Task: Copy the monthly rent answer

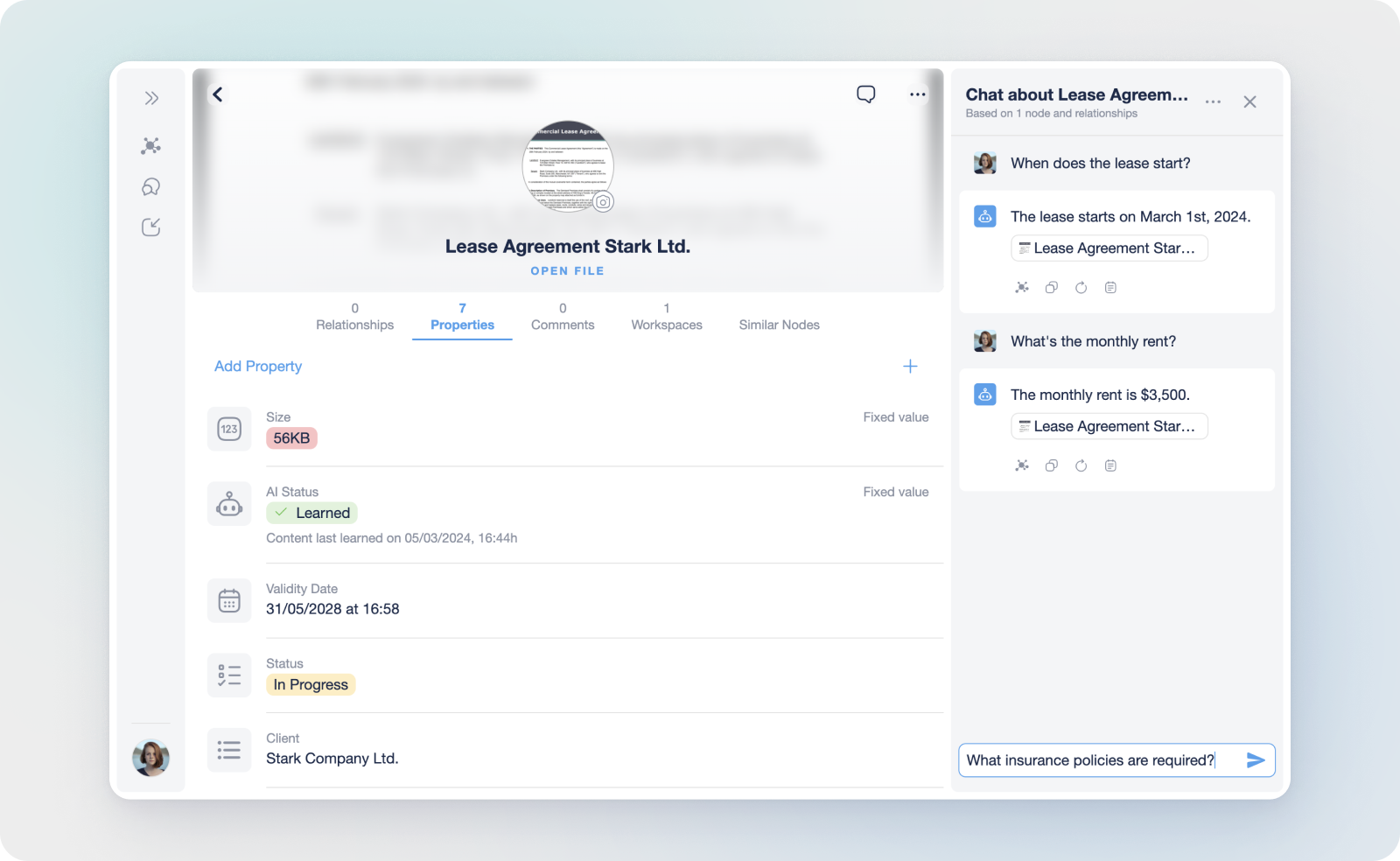Action: (1051, 465)
